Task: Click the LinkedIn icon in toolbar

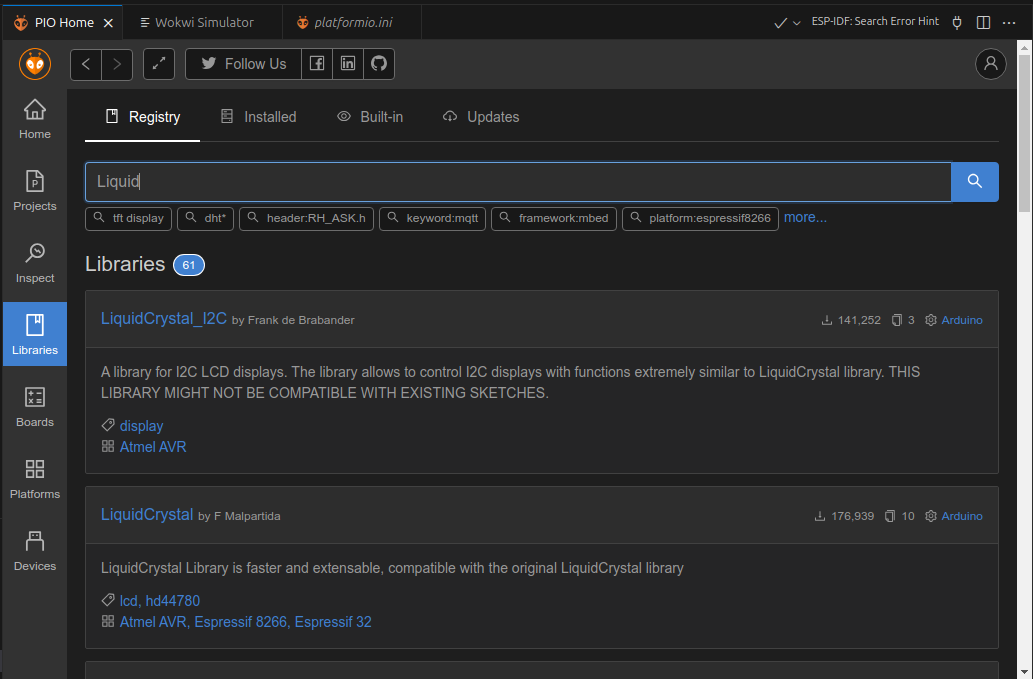Action: click(347, 64)
